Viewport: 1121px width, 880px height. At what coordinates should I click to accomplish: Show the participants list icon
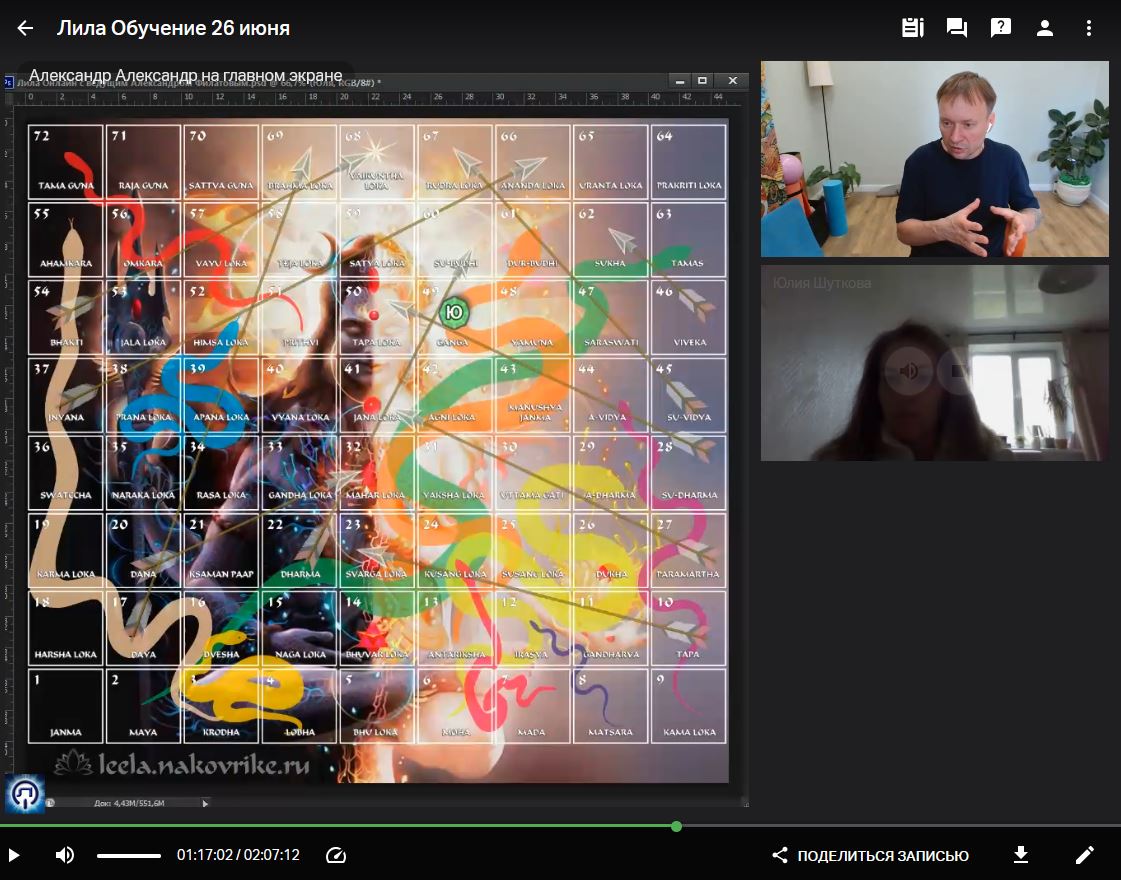1045,28
